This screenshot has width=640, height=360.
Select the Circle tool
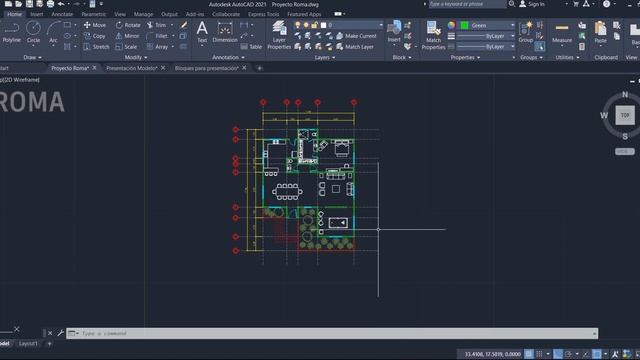33,32
